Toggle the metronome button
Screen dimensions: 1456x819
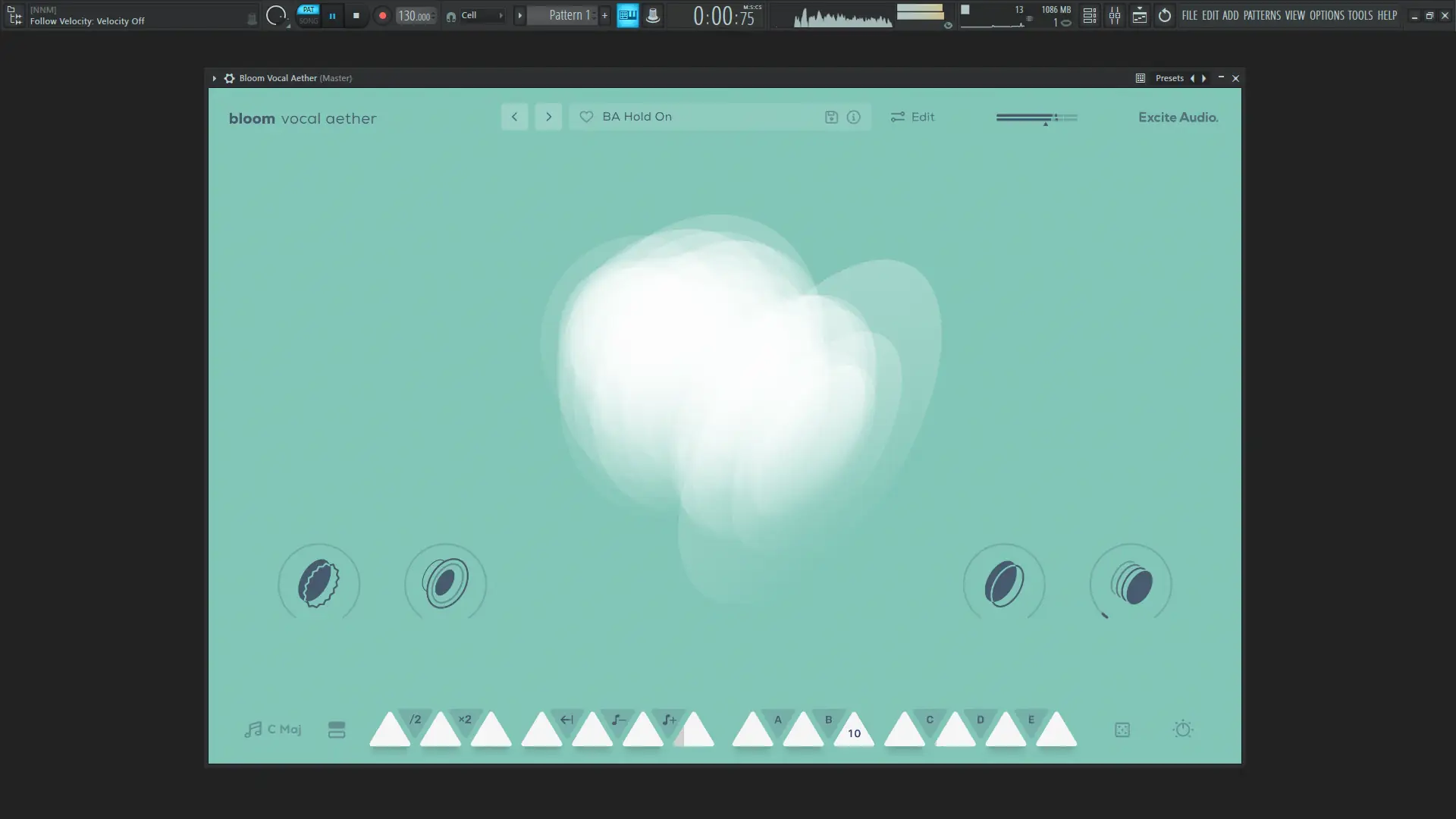point(653,15)
